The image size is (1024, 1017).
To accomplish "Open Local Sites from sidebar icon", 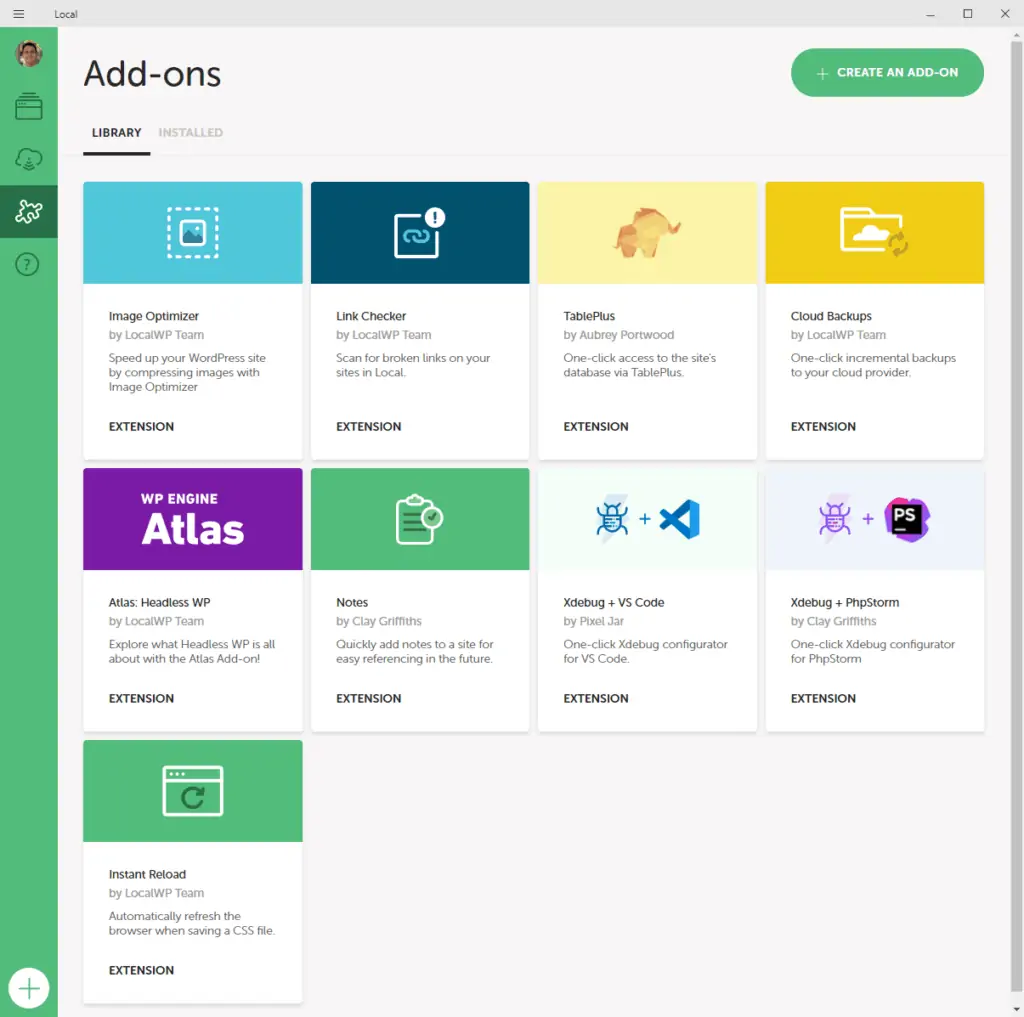I will [x=29, y=106].
